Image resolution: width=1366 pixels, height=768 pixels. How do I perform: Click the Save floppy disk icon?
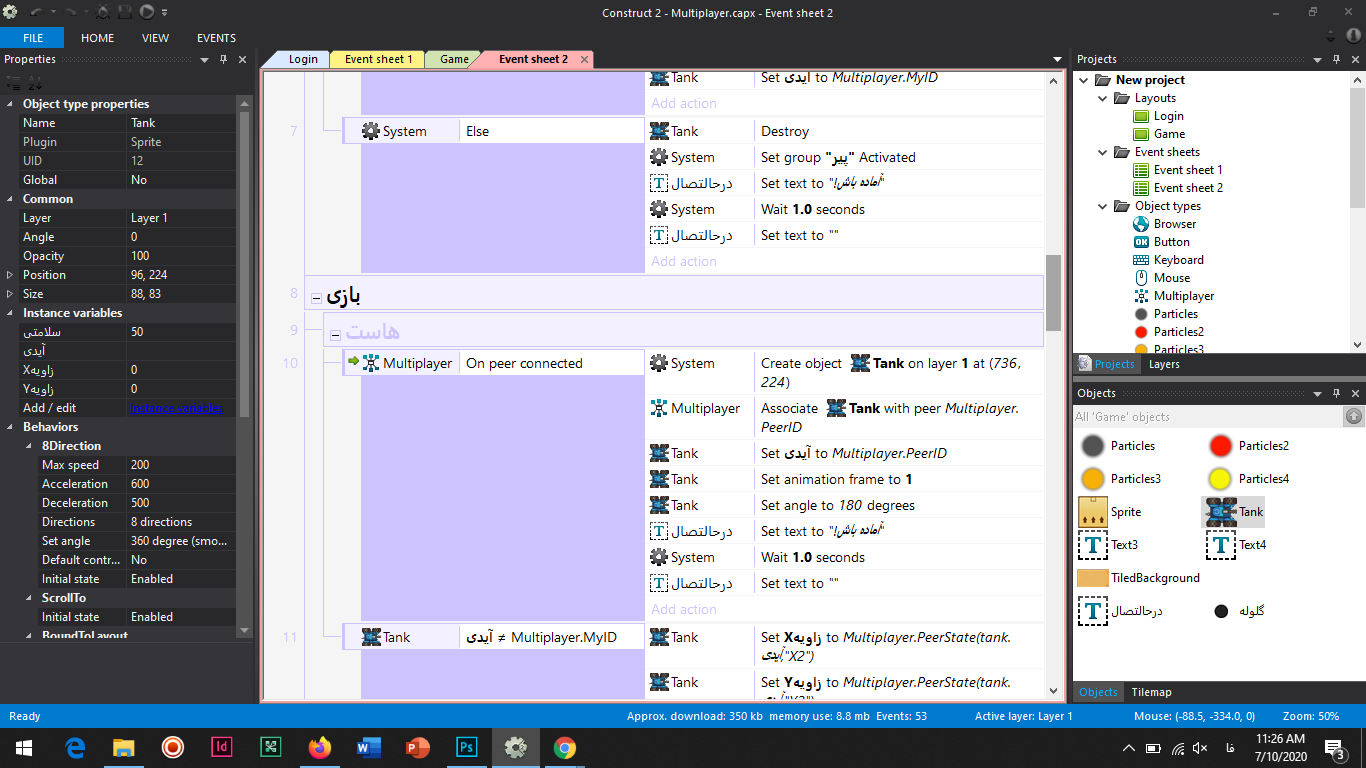(x=125, y=12)
